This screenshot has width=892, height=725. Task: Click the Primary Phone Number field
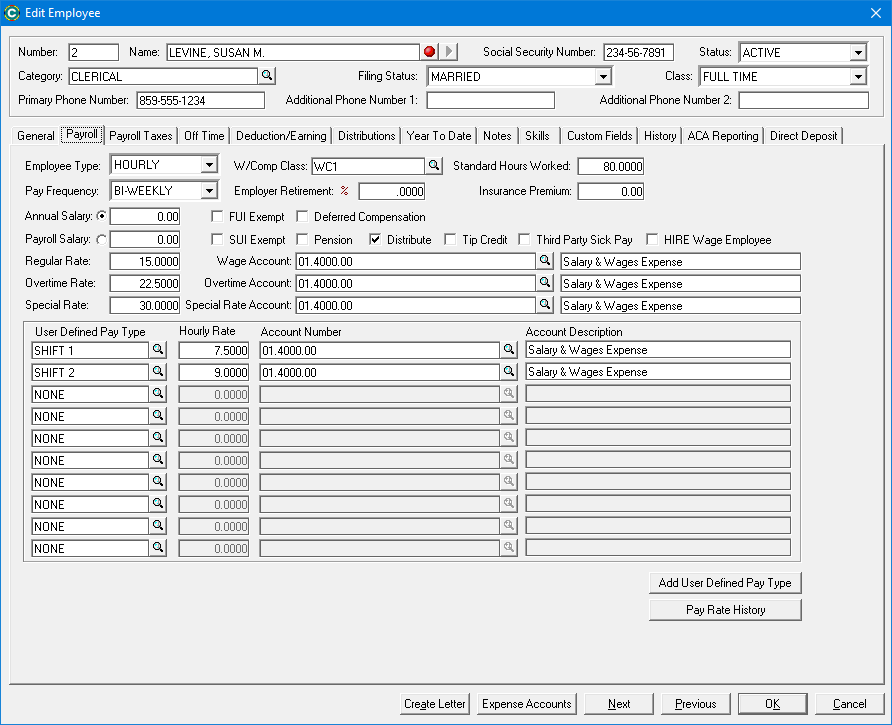pyautogui.click(x=200, y=100)
